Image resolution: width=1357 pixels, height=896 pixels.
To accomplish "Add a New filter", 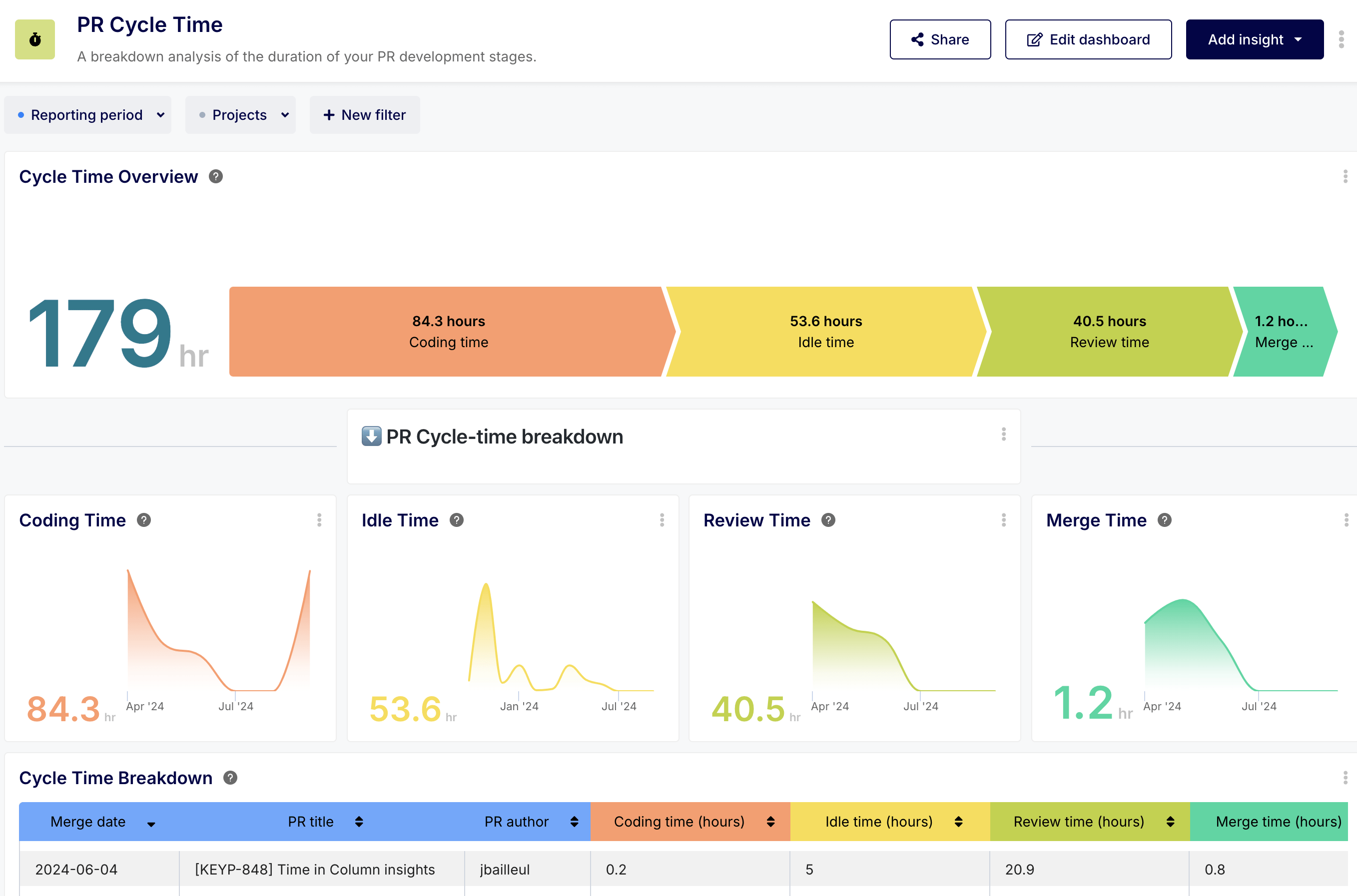I will [365, 115].
